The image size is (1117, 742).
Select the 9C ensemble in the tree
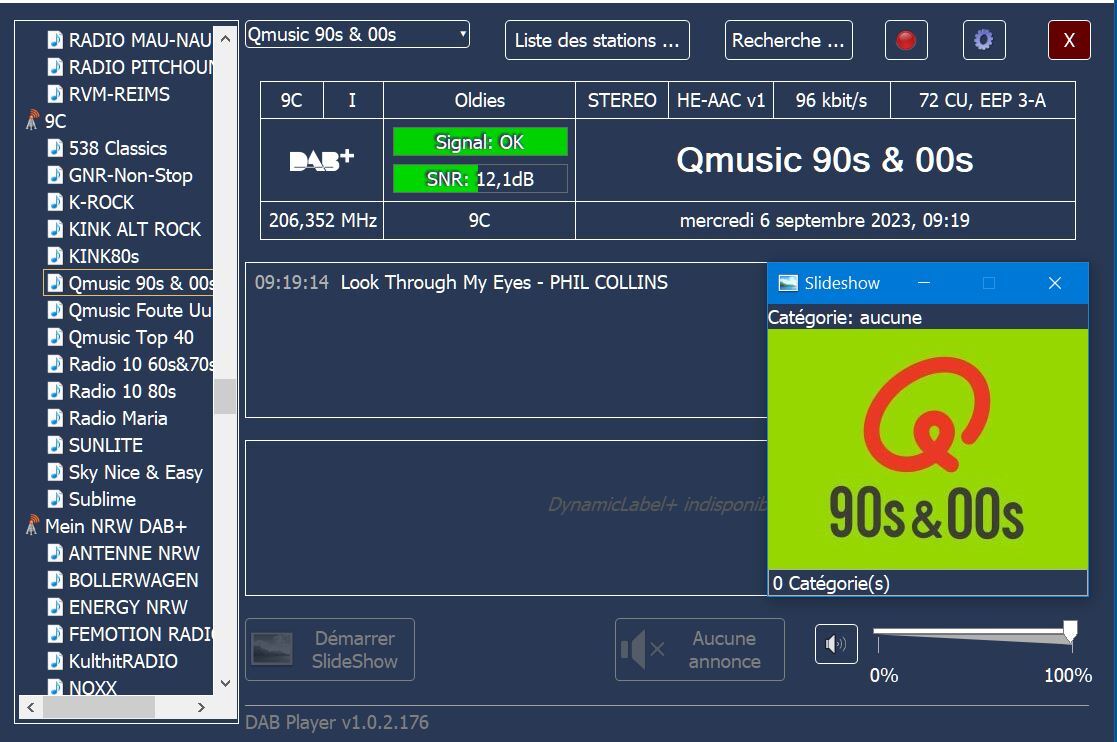(x=56, y=121)
